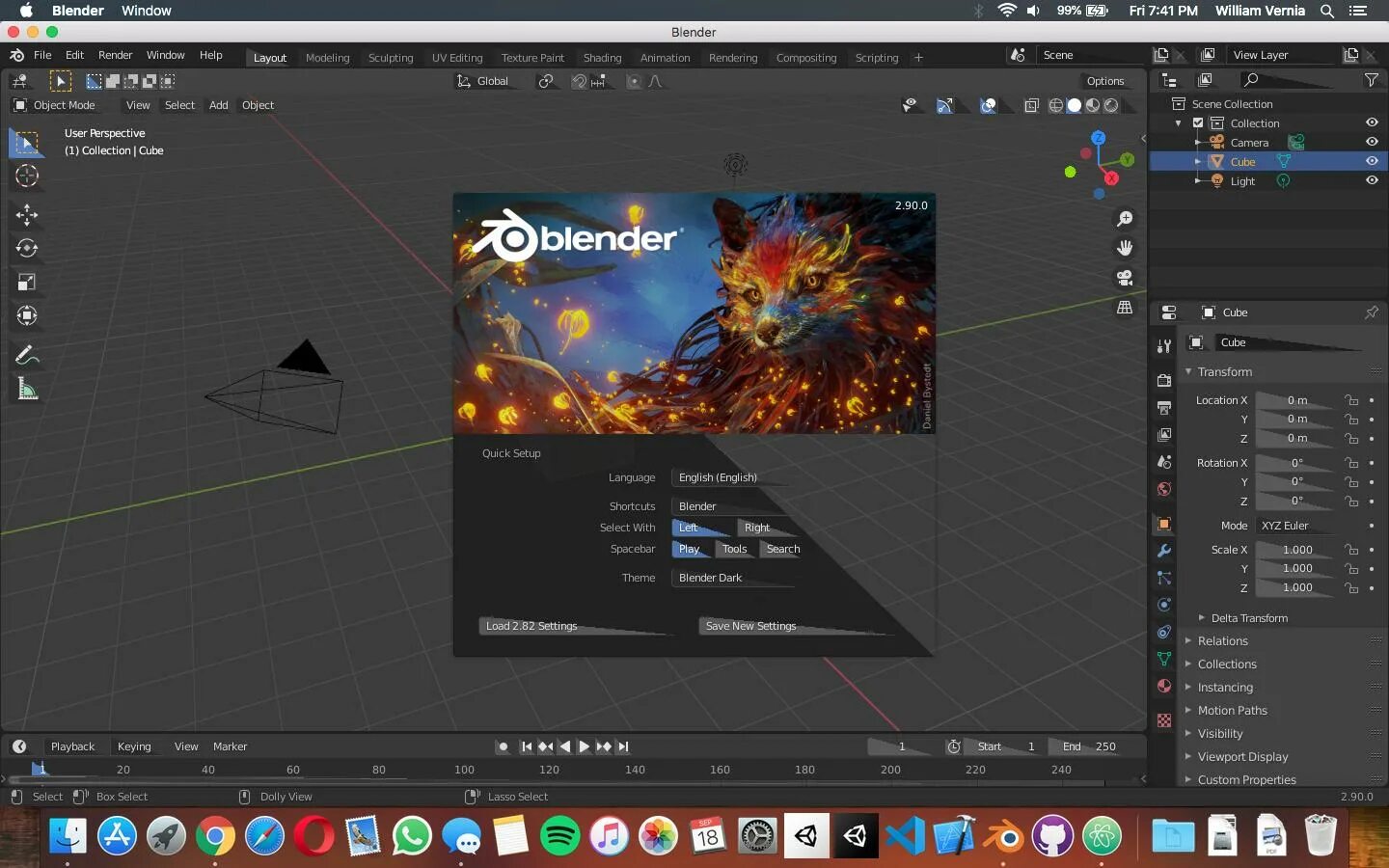Expand the Motion Paths panel
1389x868 pixels.
1232,711
